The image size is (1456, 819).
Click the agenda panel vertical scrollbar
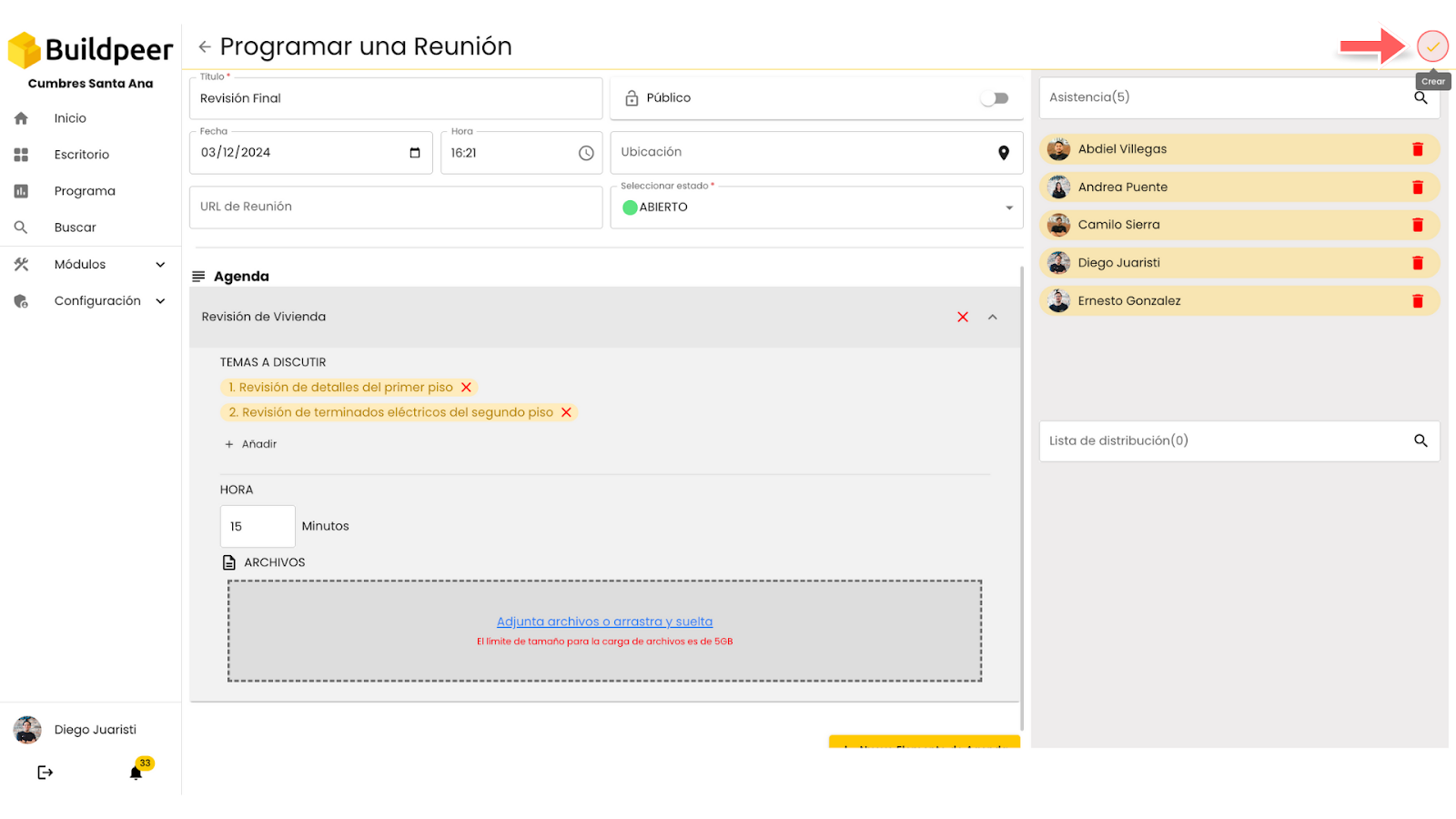coord(1022,499)
